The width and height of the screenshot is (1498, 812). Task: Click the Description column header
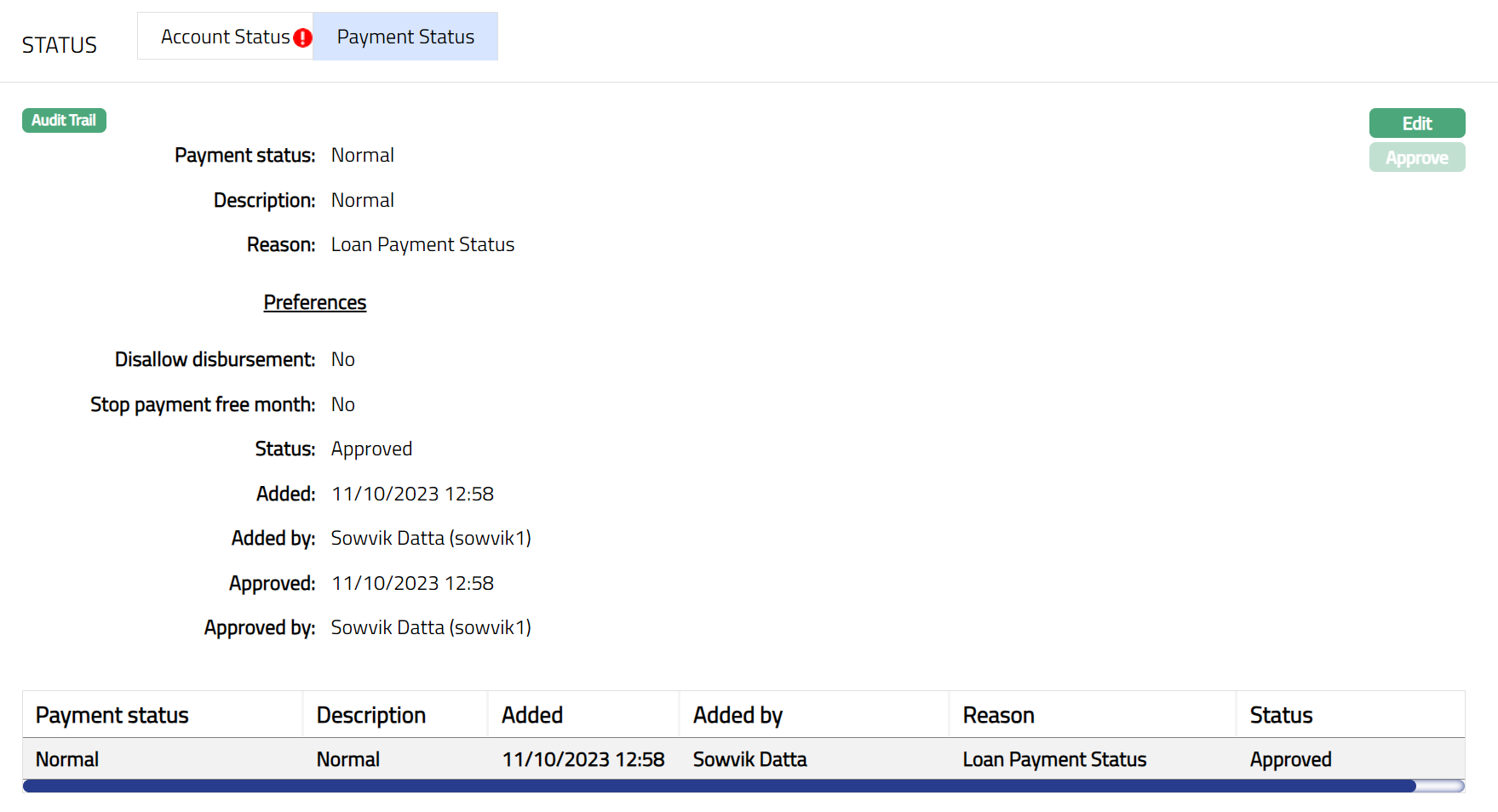[x=370, y=715]
